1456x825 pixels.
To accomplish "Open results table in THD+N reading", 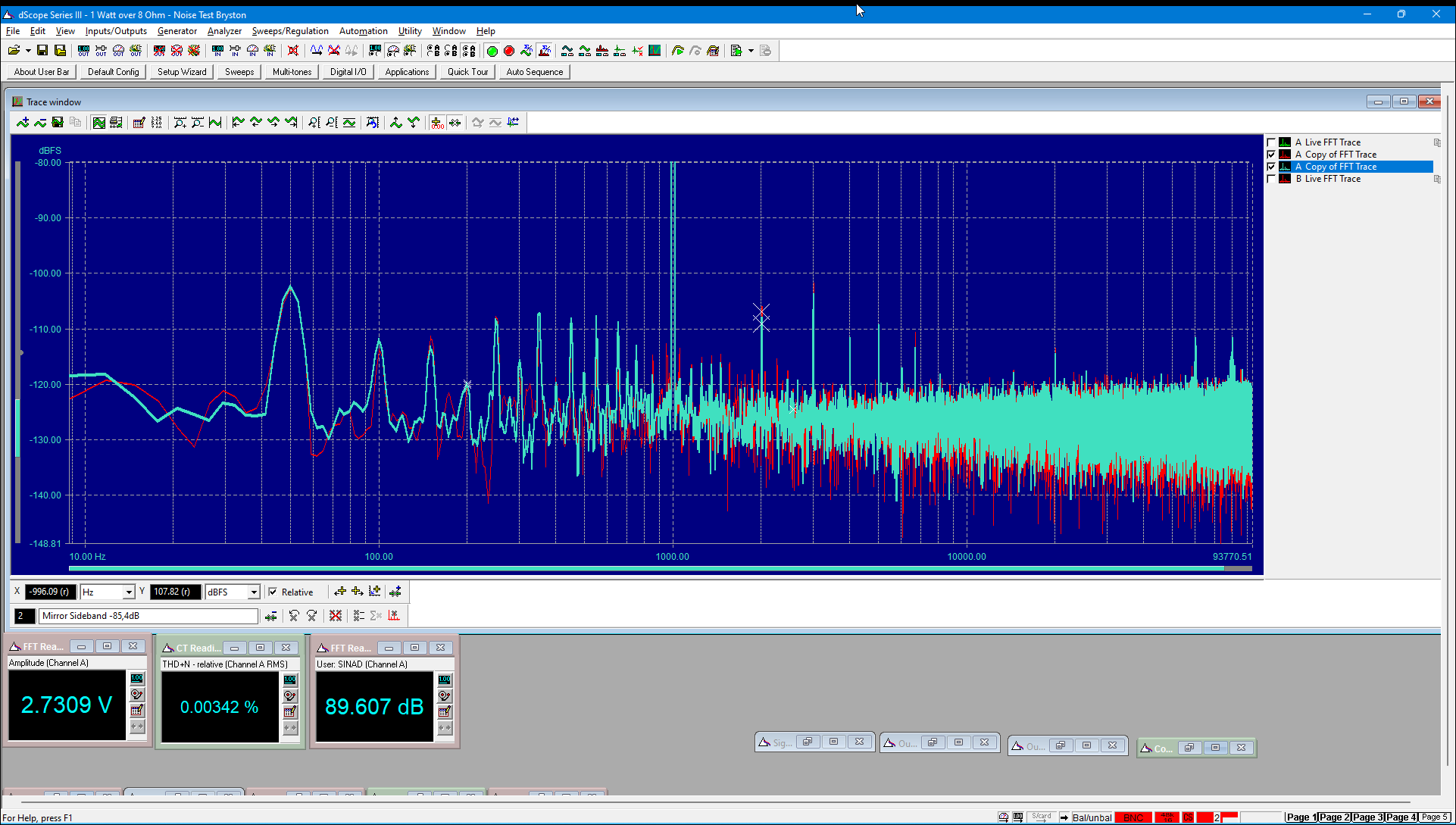I will pos(290,711).
